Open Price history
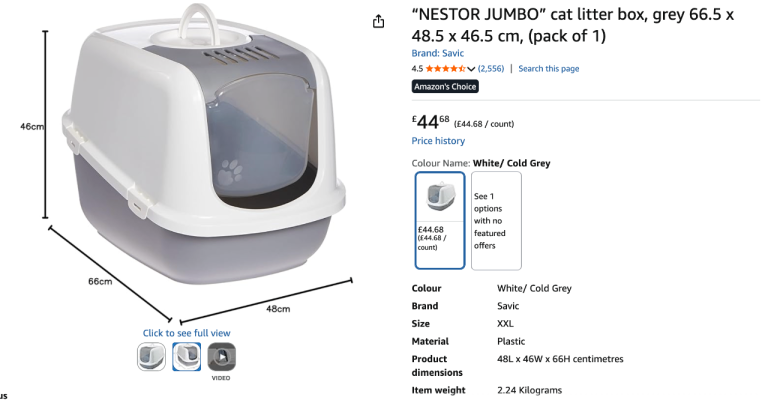Screen dimensions: 768x403 tap(438, 141)
